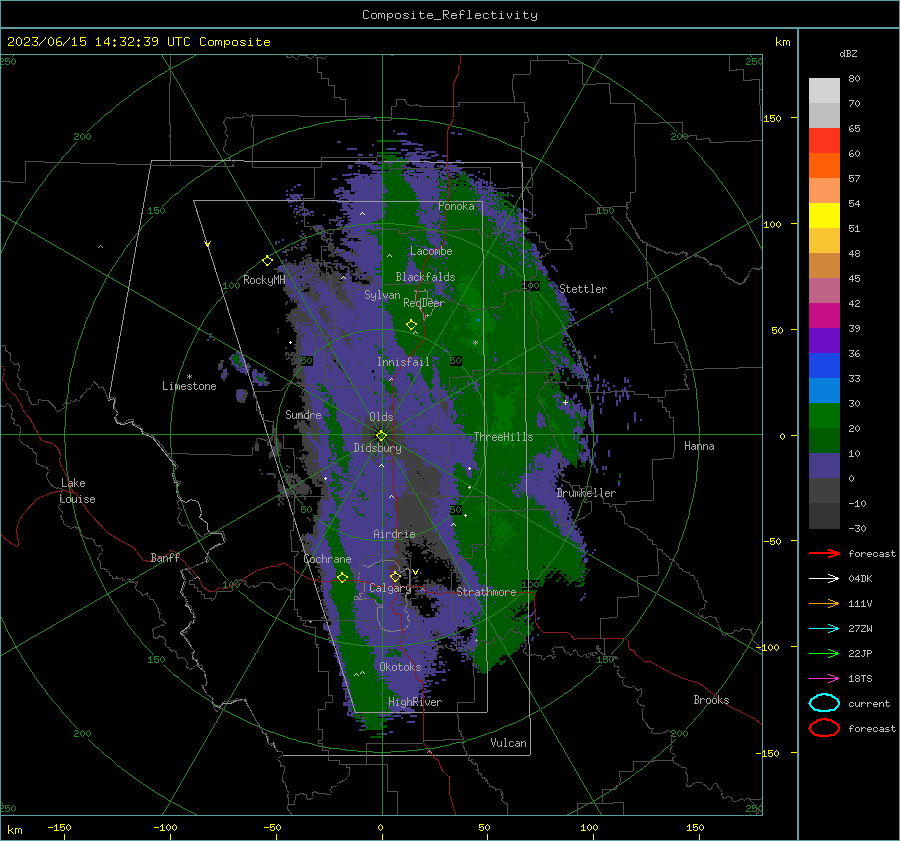Select the magenta 39-42 dBZ swatch
Viewport: 900px width, 841px height.
824,316
